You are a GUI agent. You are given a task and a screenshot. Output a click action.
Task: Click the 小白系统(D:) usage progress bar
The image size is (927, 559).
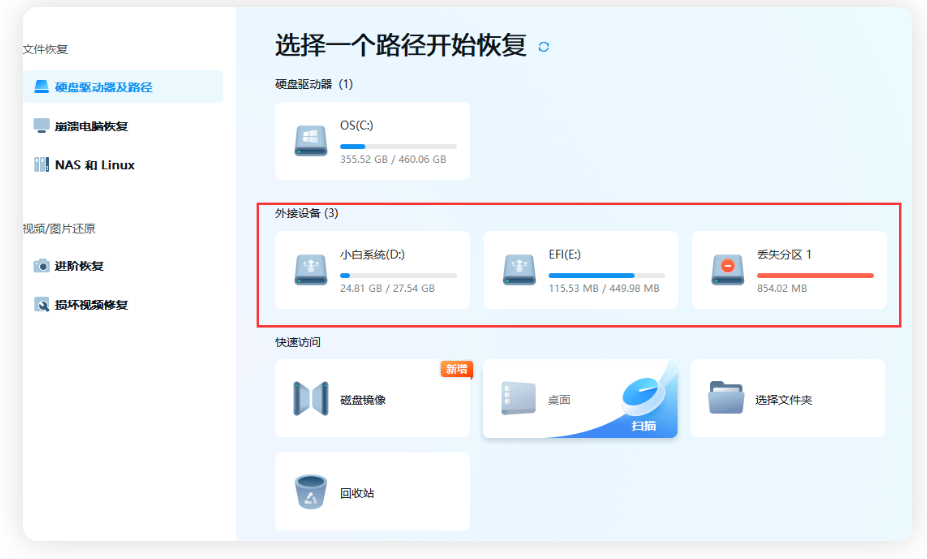398,275
